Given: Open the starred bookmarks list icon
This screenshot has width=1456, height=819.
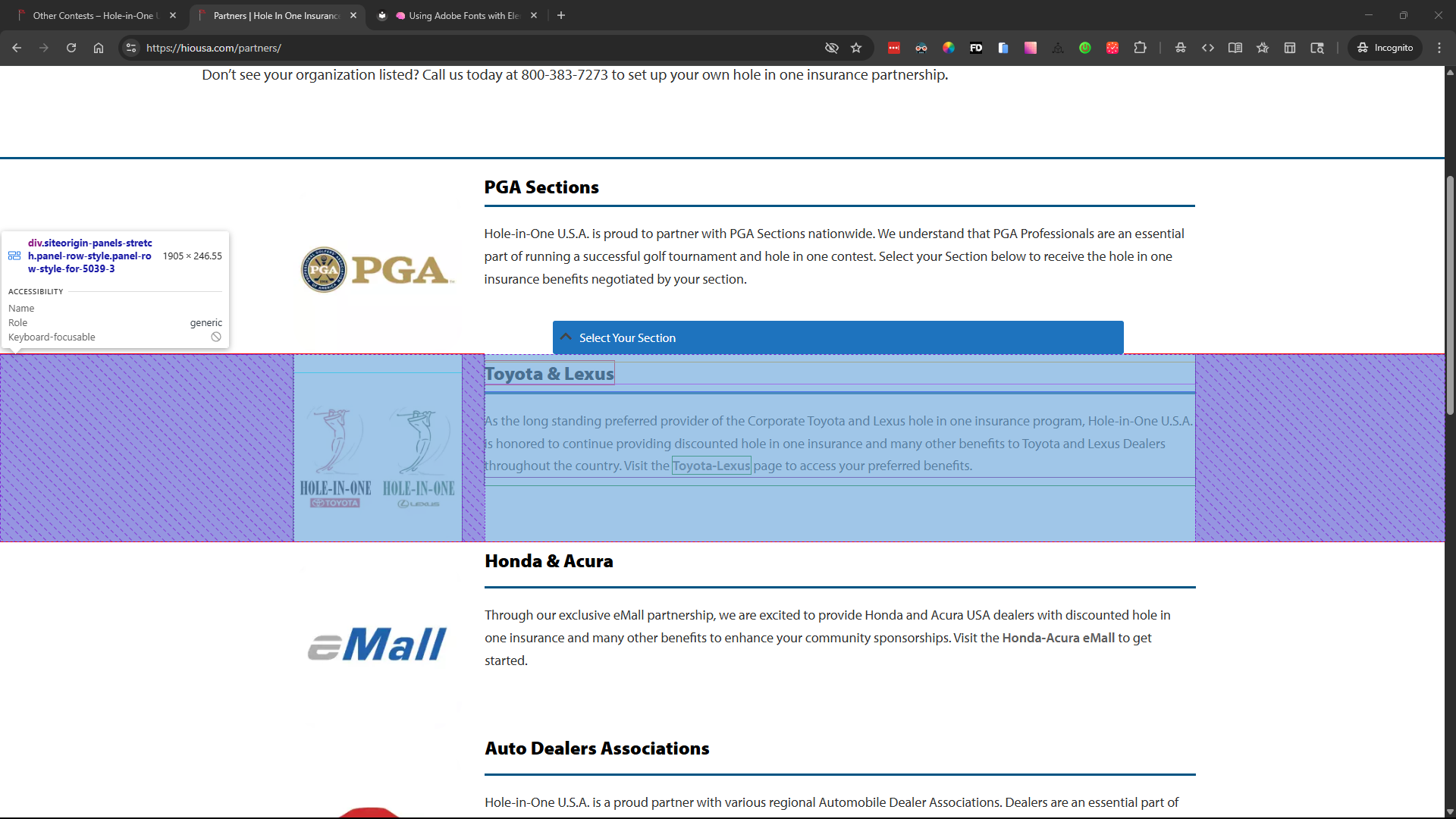Looking at the screenshot, I should [x=1263, y=48].
